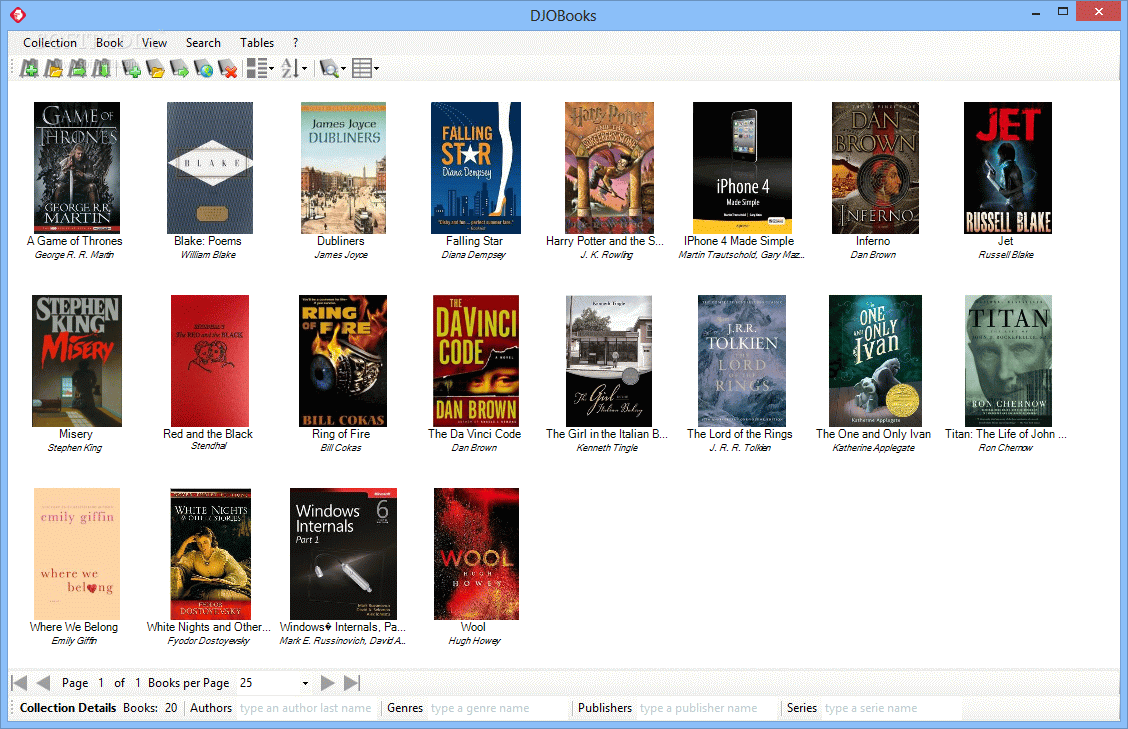Select the Windows Internals book cover
Viewport: 1128px width, 729px height.
pos(343,553)
